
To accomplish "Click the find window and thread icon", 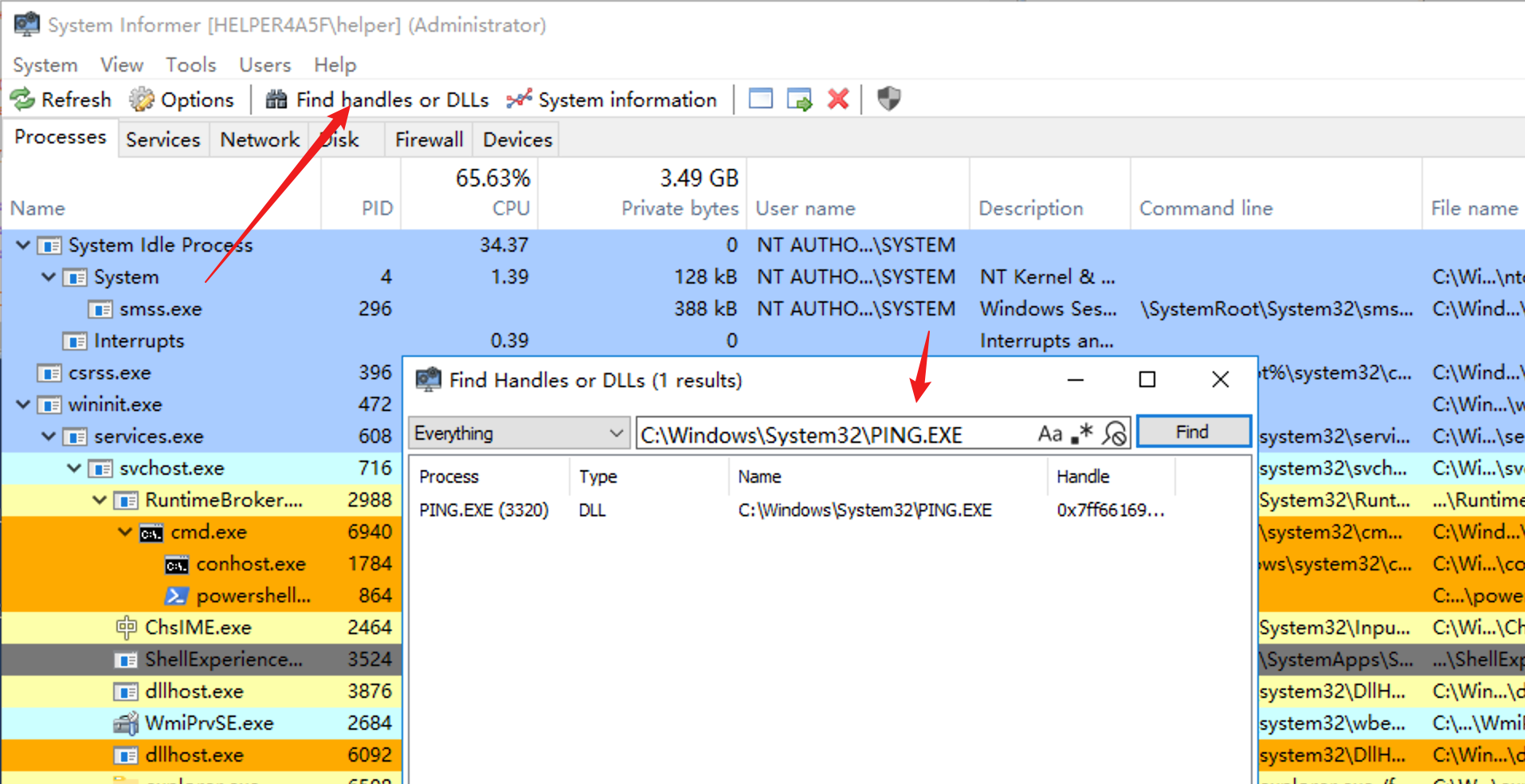I will click(x=799, y=100).
